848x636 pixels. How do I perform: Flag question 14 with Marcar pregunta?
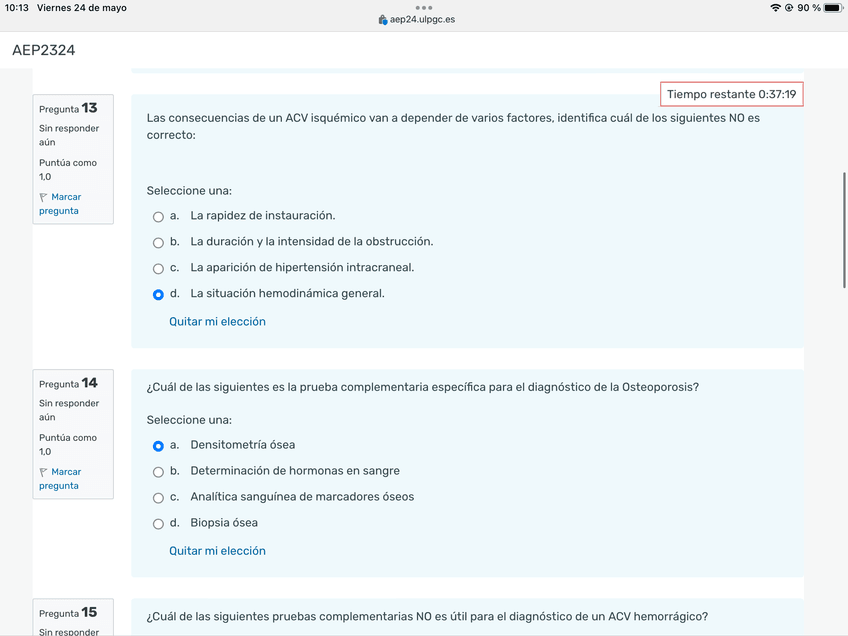60,479
